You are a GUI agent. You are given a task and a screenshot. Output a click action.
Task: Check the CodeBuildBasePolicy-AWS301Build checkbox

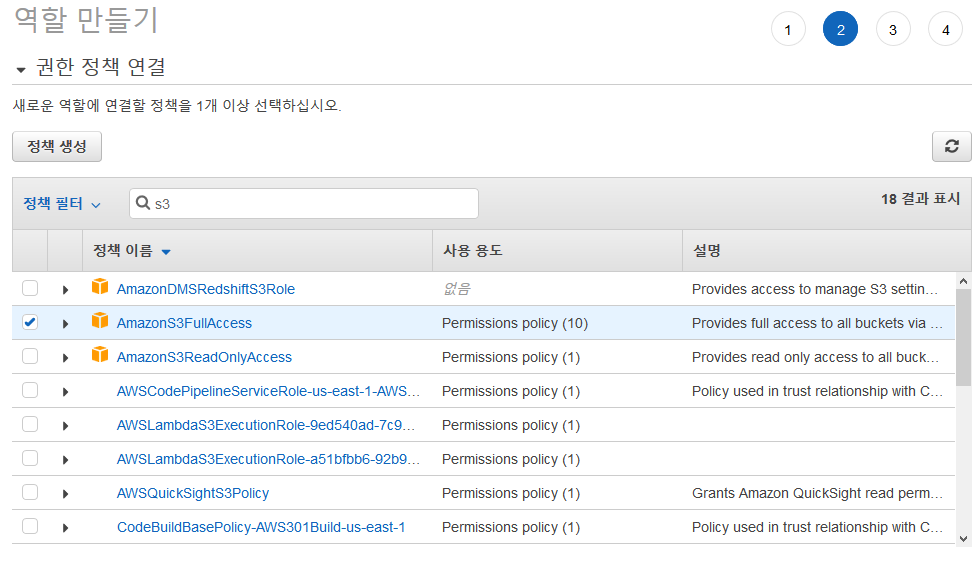pyautogui.click(x=30, y=526)
